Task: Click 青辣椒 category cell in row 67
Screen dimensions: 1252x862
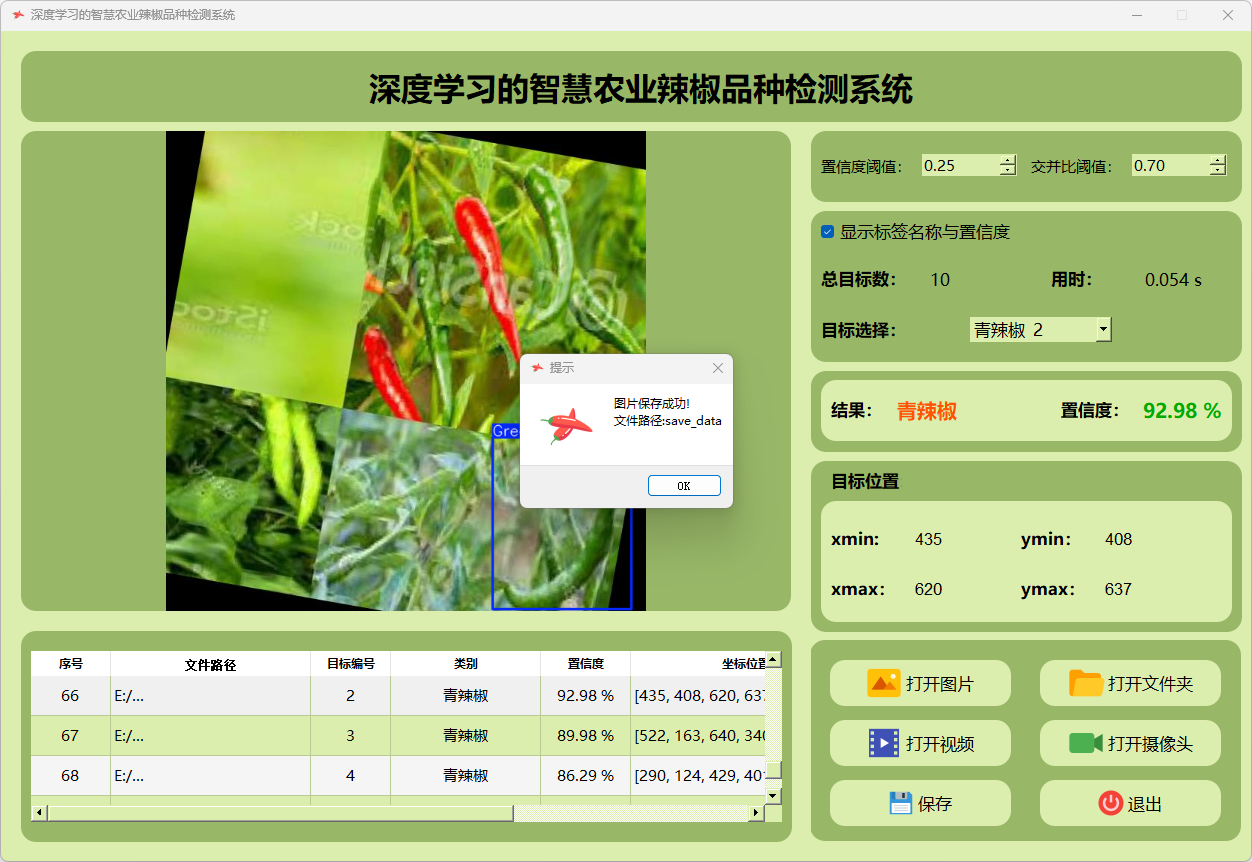Action: click(465, 735)
